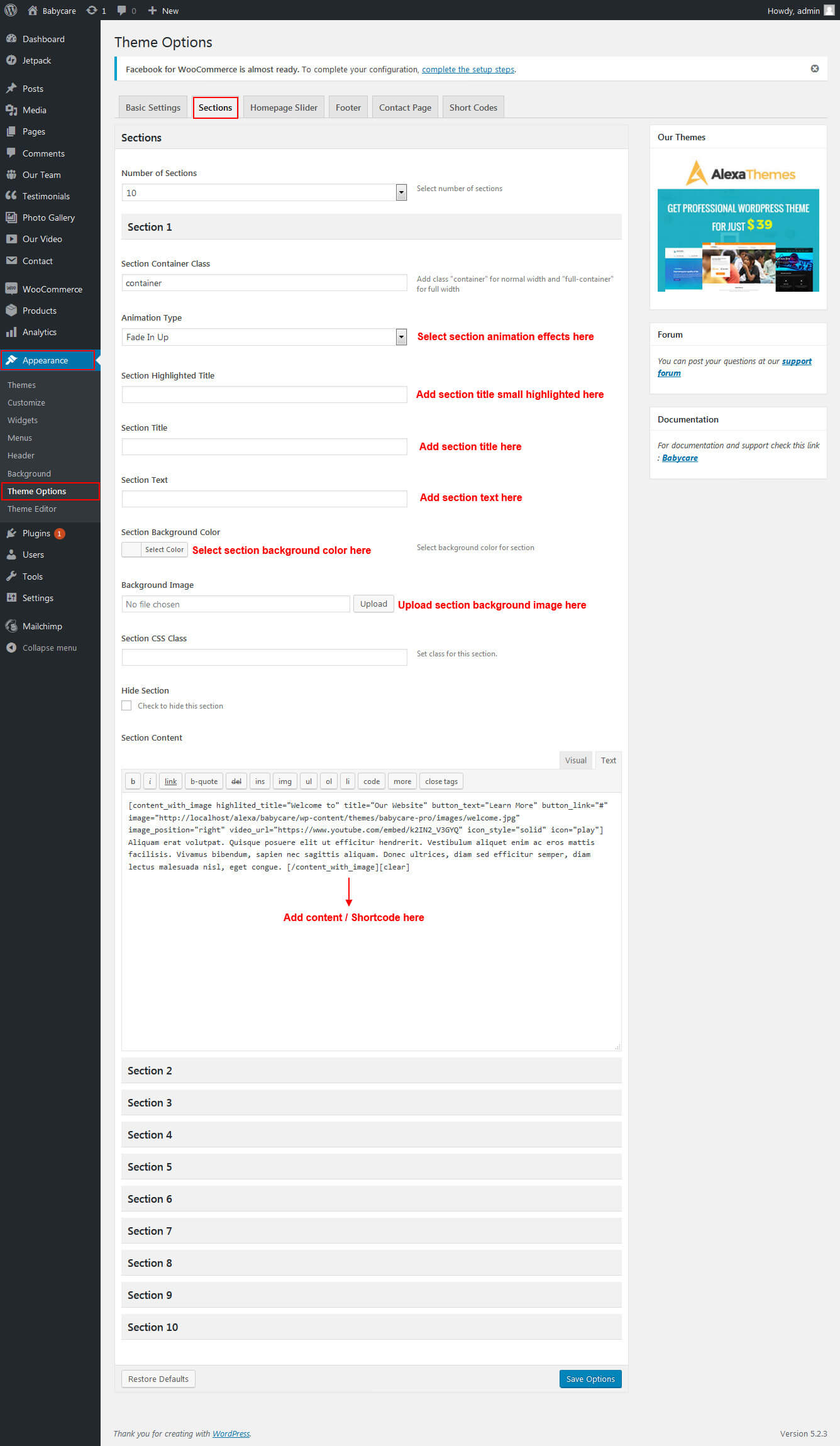This screenshot has height=1446, width=840.
Task: Expand the Section 5 panel
Action: click(372, 1166)
